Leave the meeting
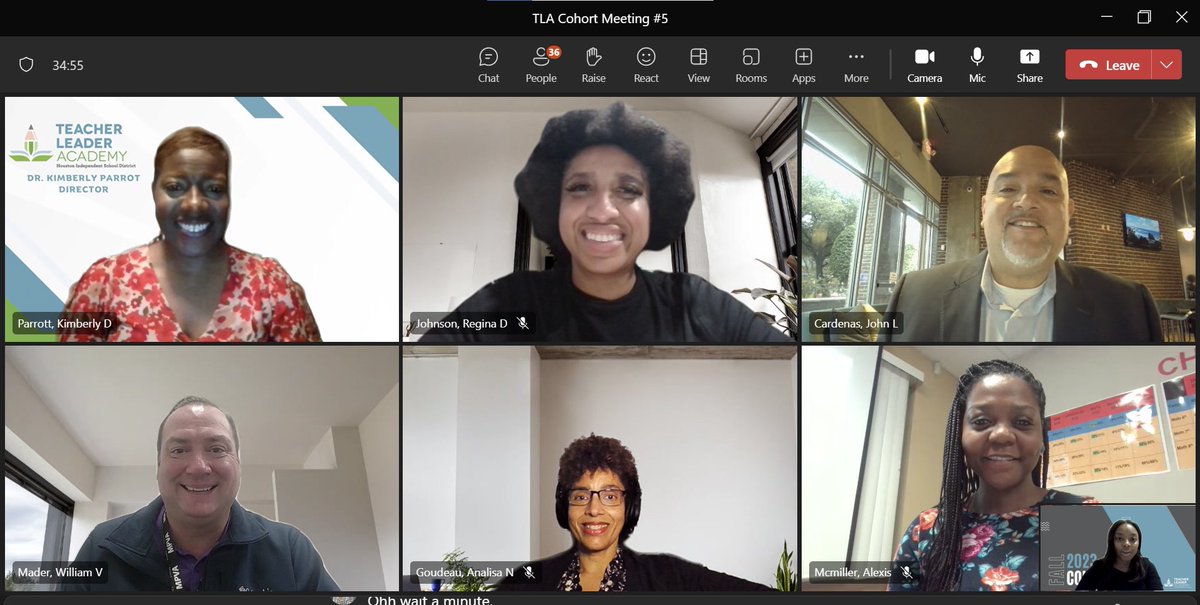The image size is (1200, 605). click(1109, 65)
